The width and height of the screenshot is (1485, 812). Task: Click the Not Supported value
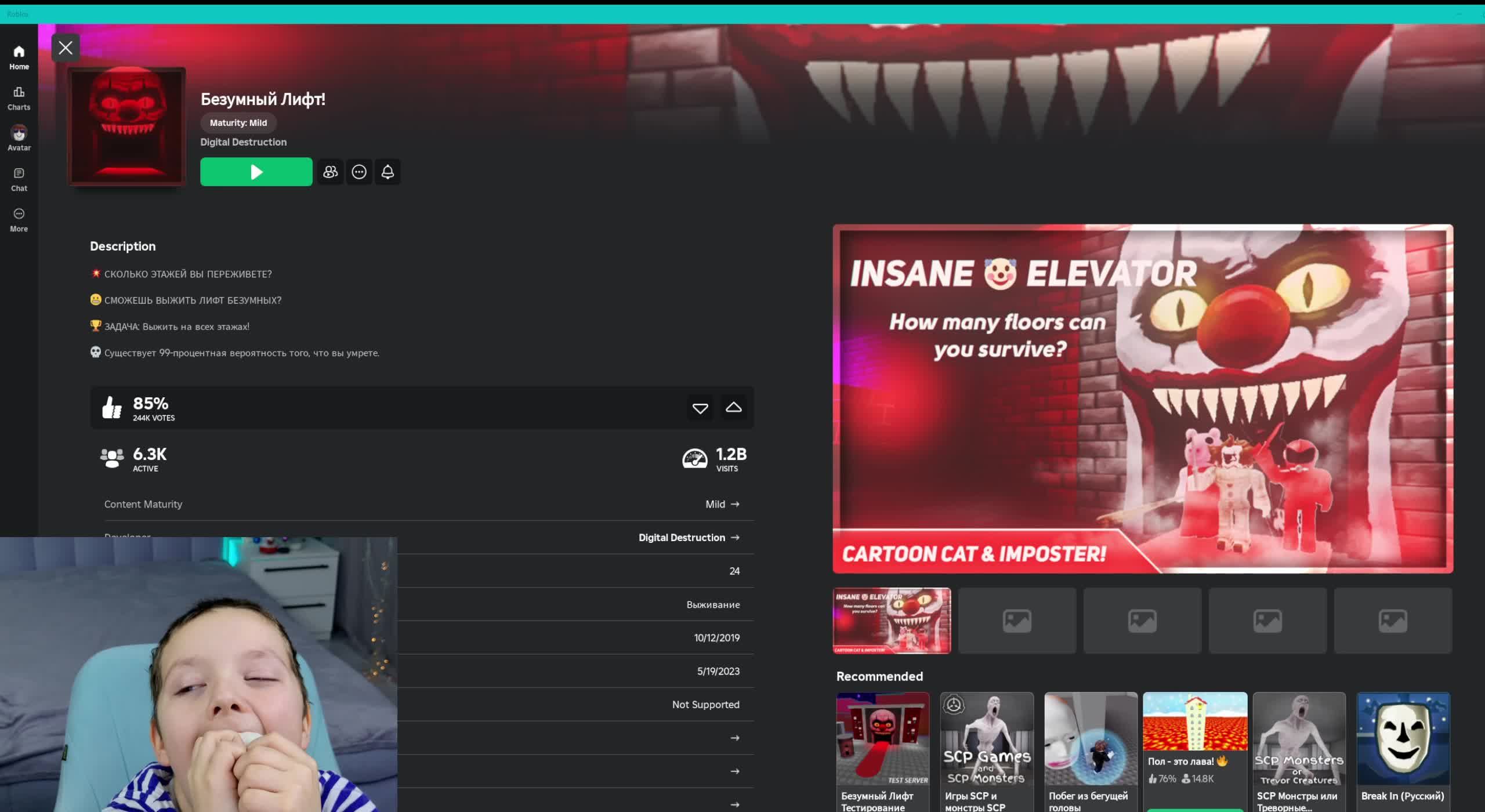[705, 705]
